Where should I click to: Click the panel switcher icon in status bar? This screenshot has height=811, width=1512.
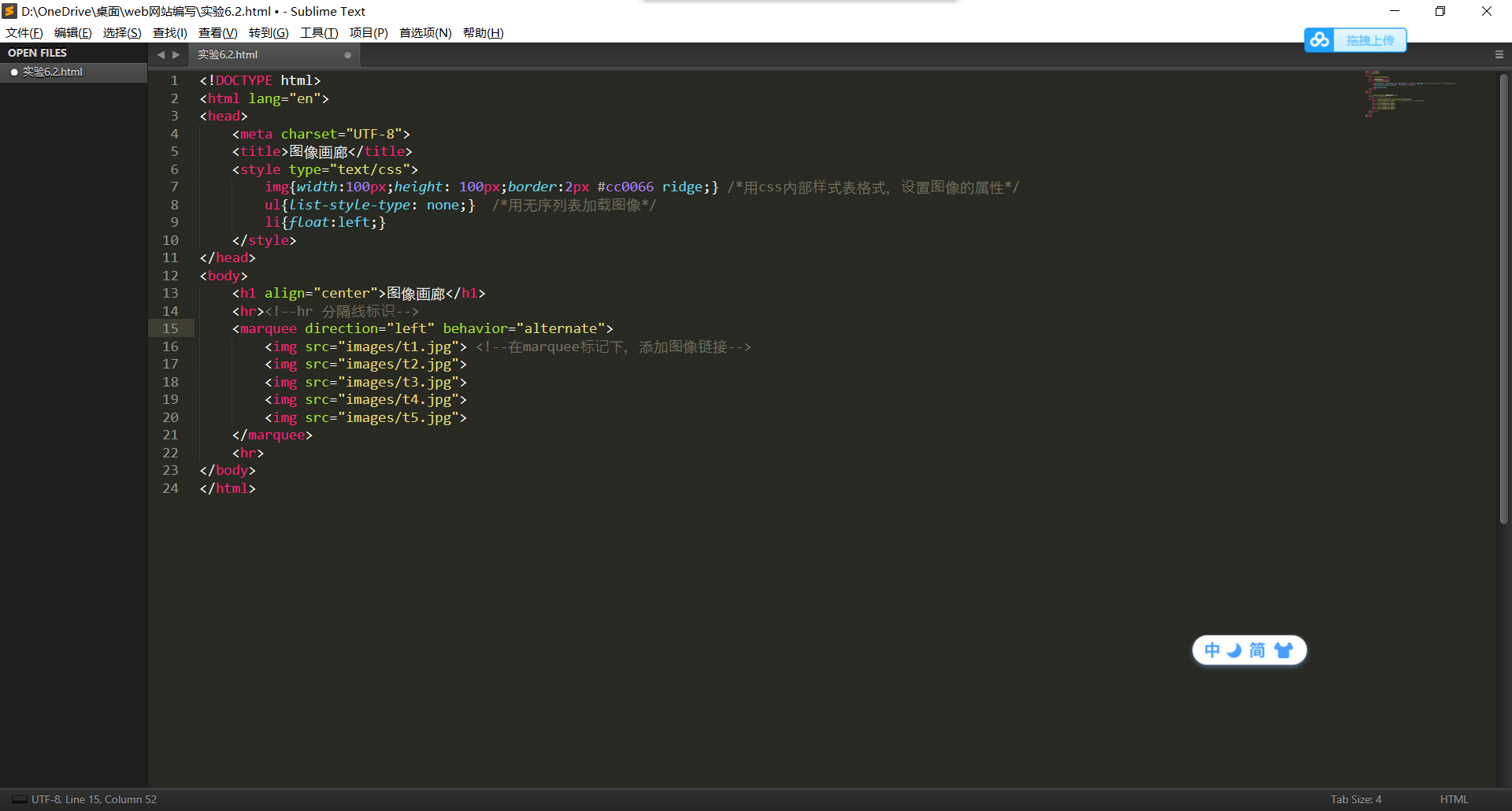[19, 799]
